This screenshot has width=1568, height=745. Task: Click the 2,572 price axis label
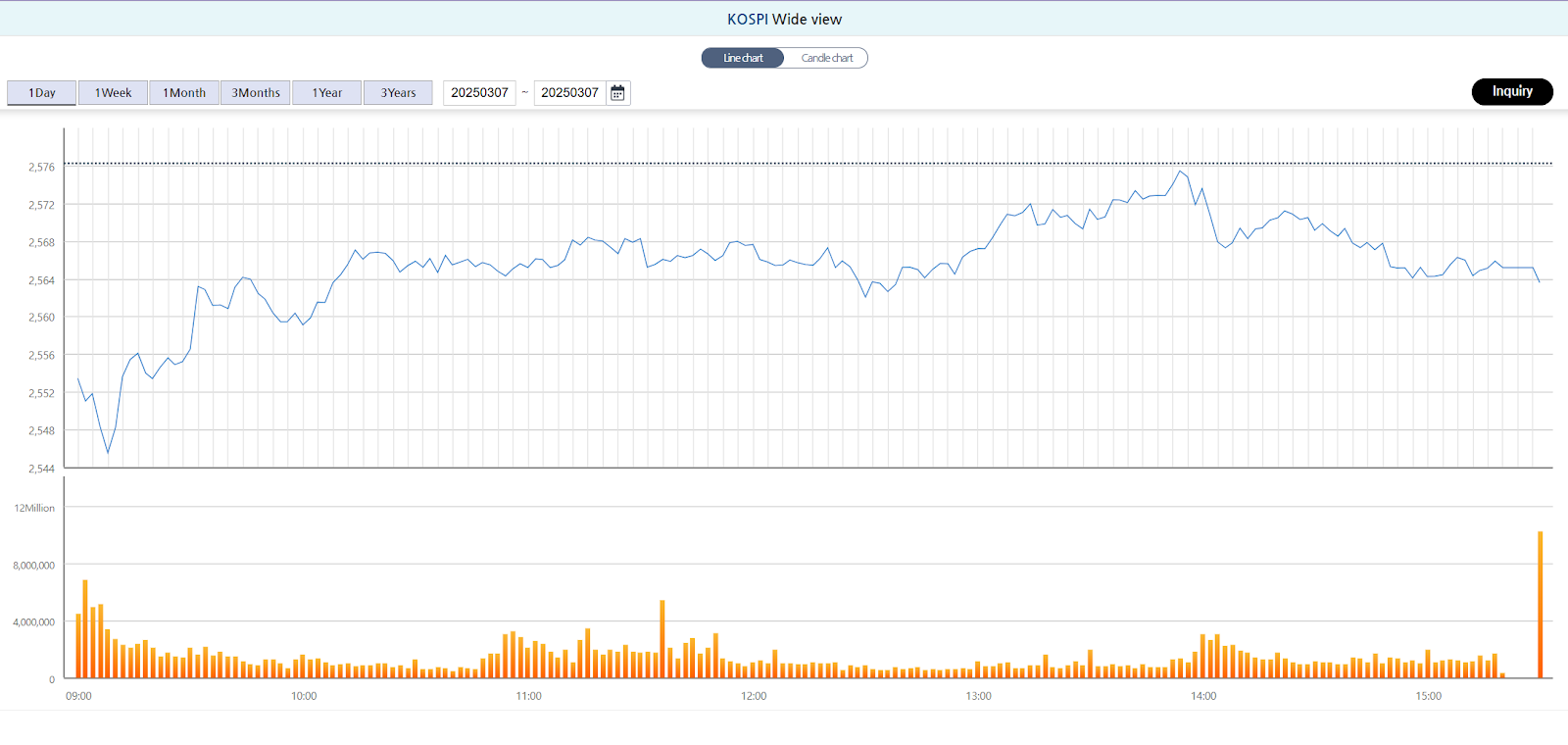point(41,205)
